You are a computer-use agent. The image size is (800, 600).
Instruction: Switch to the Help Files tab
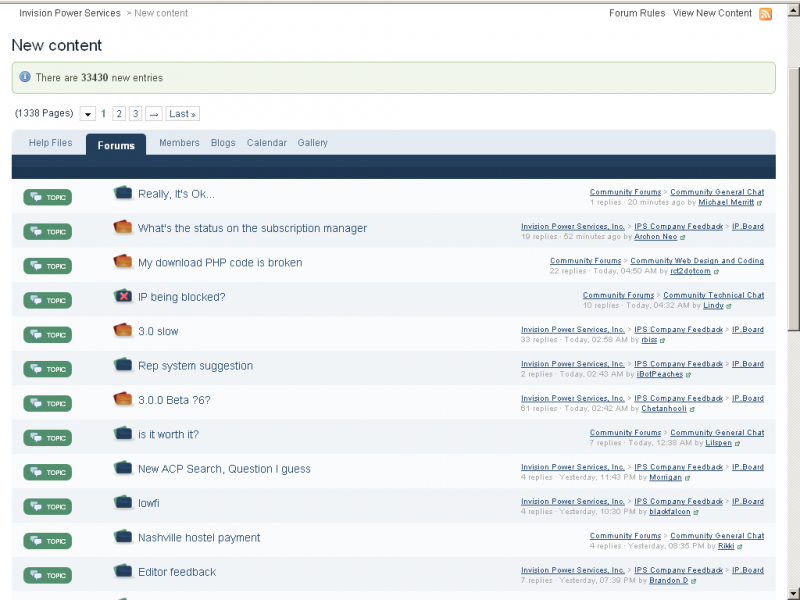point(51,143)
